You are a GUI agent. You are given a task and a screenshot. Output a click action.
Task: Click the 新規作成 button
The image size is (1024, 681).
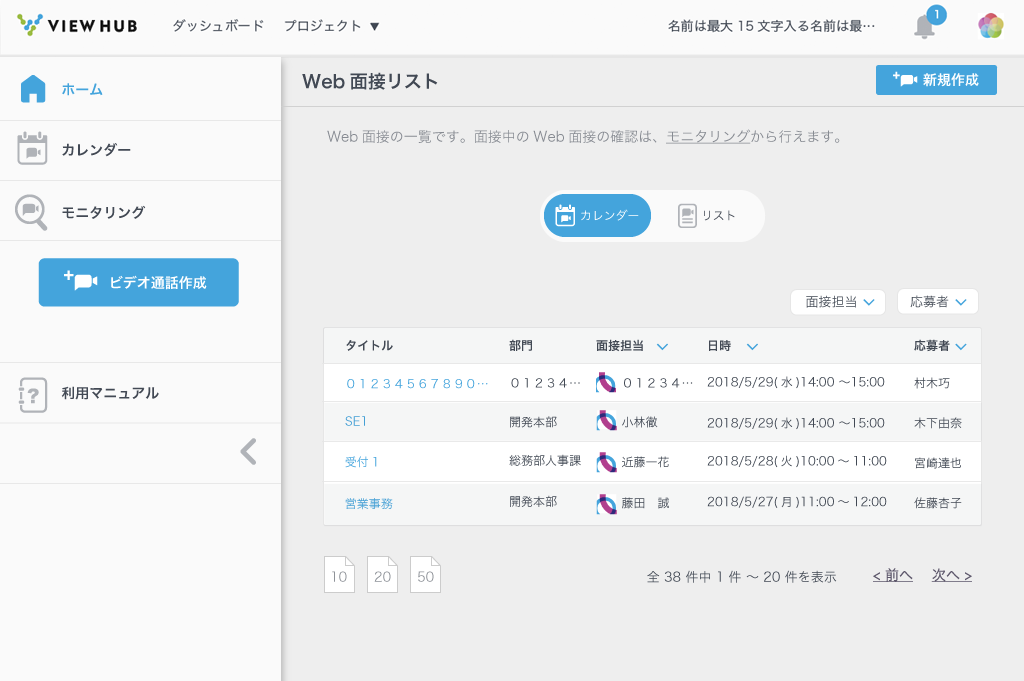[x=936, y=80]
